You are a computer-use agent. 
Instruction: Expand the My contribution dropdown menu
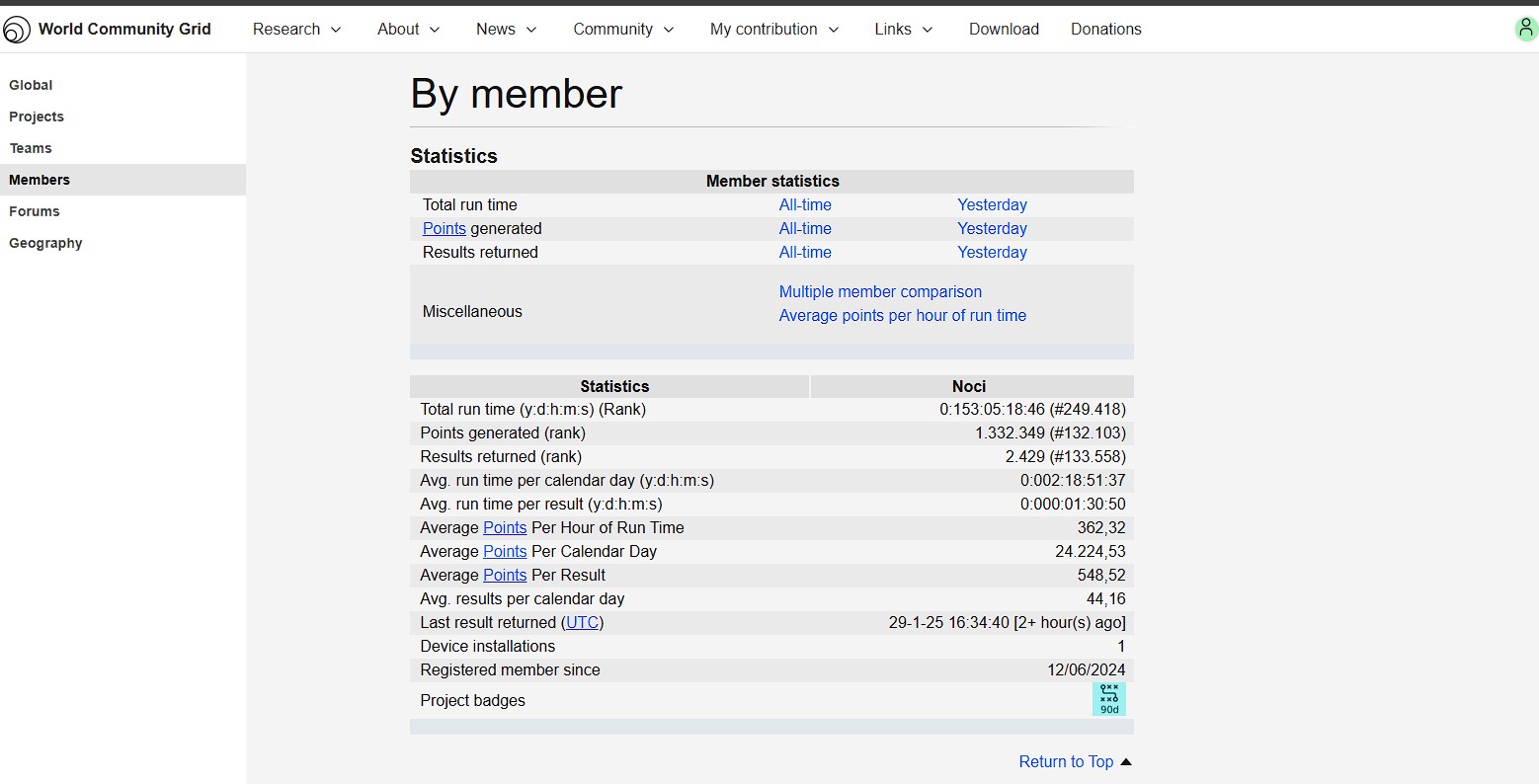[774, 30]
